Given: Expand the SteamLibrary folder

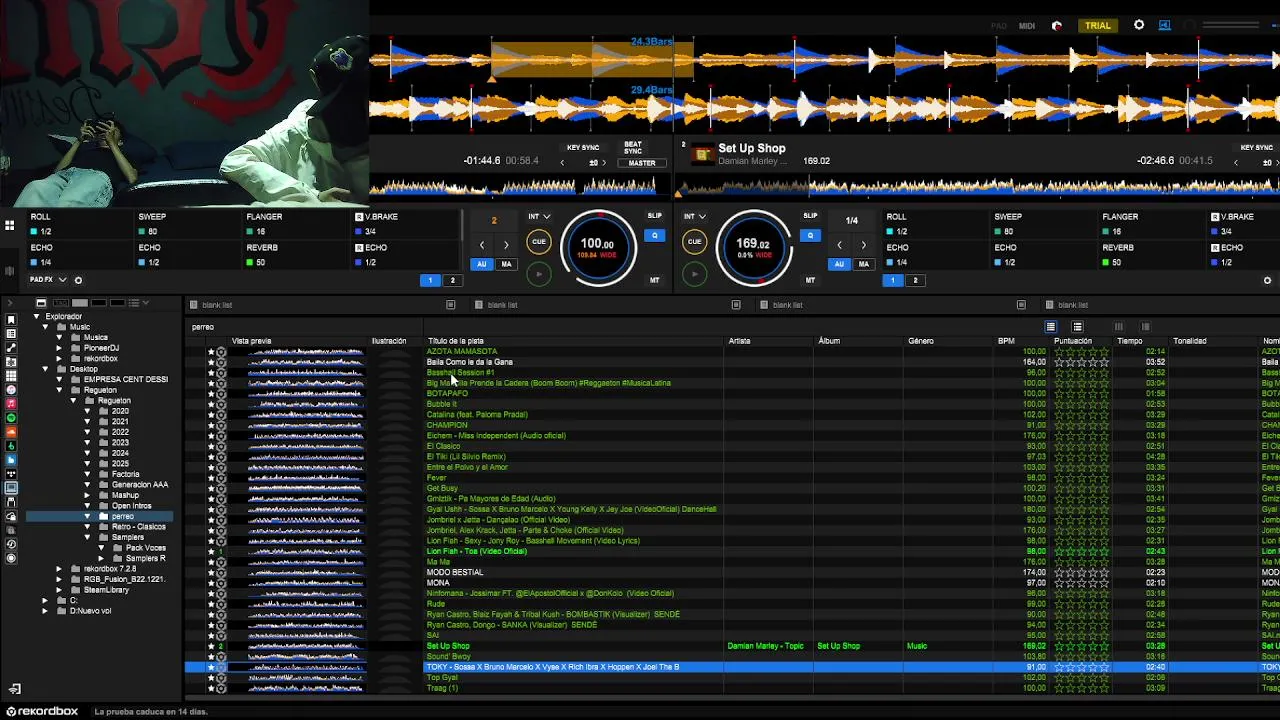Looking at the screenshot, I should pos(59,590).
